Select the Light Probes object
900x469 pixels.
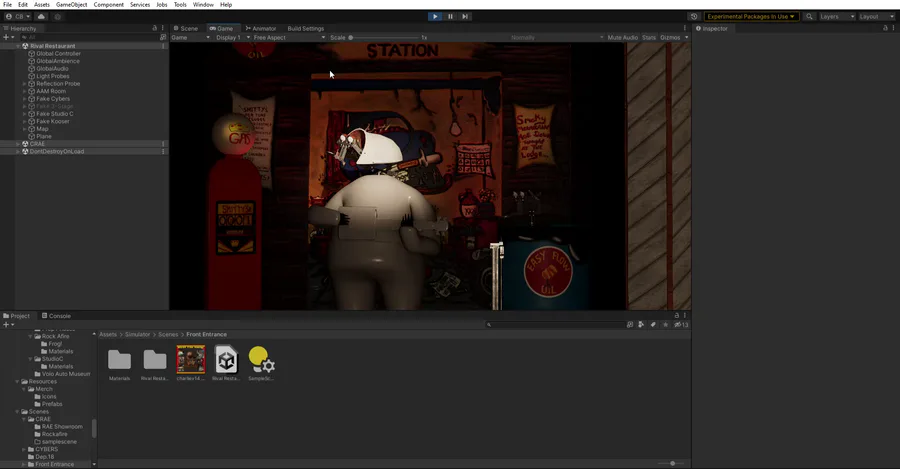[52, 76]
